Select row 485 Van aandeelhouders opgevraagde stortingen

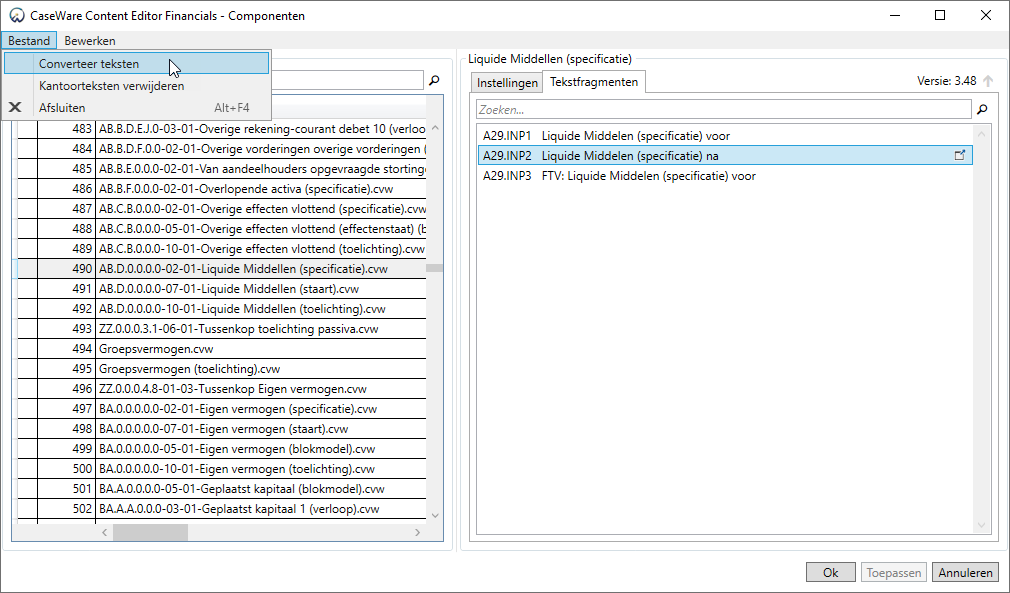(x=222, y=169)
